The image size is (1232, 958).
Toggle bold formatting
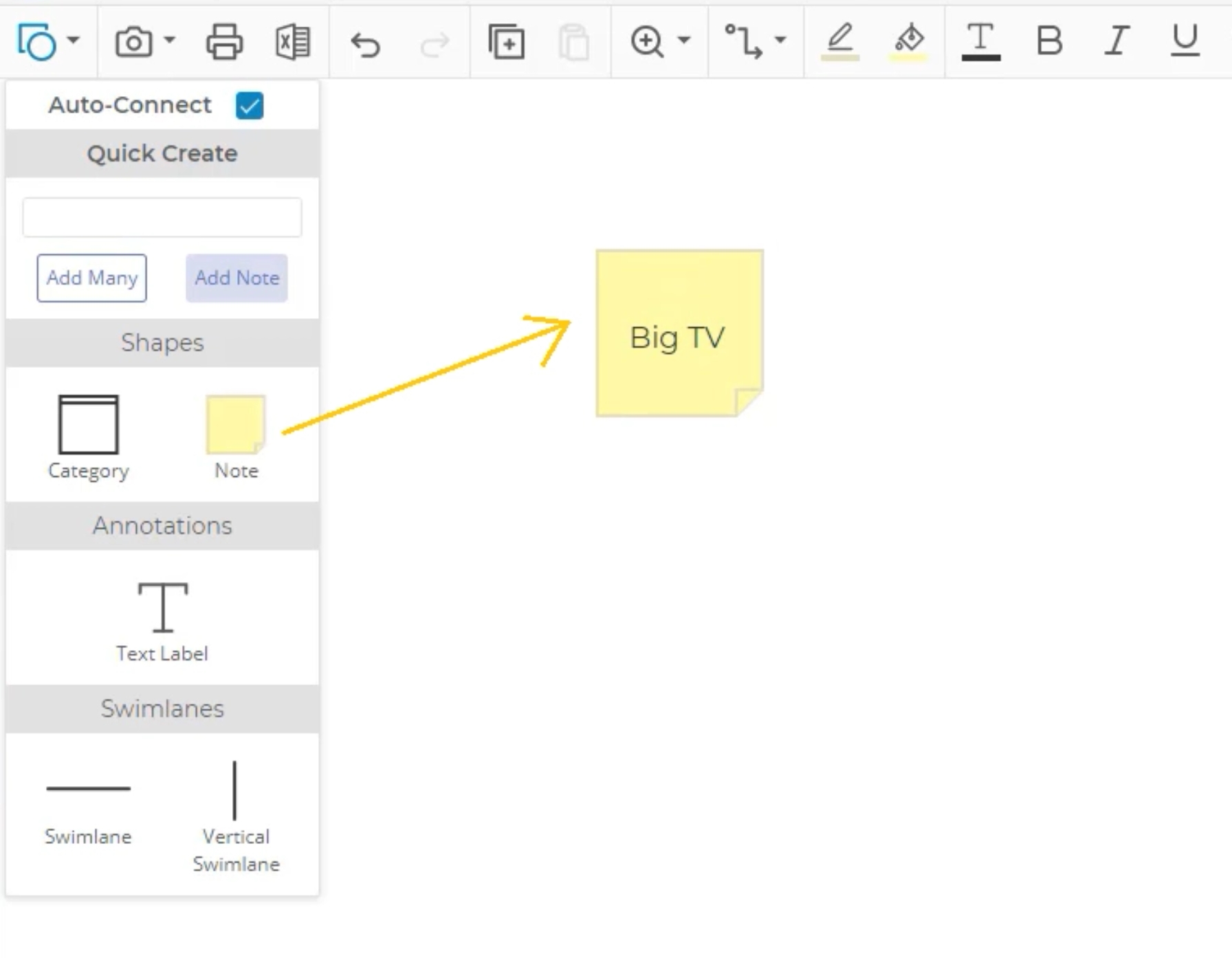coord(1049,41)
